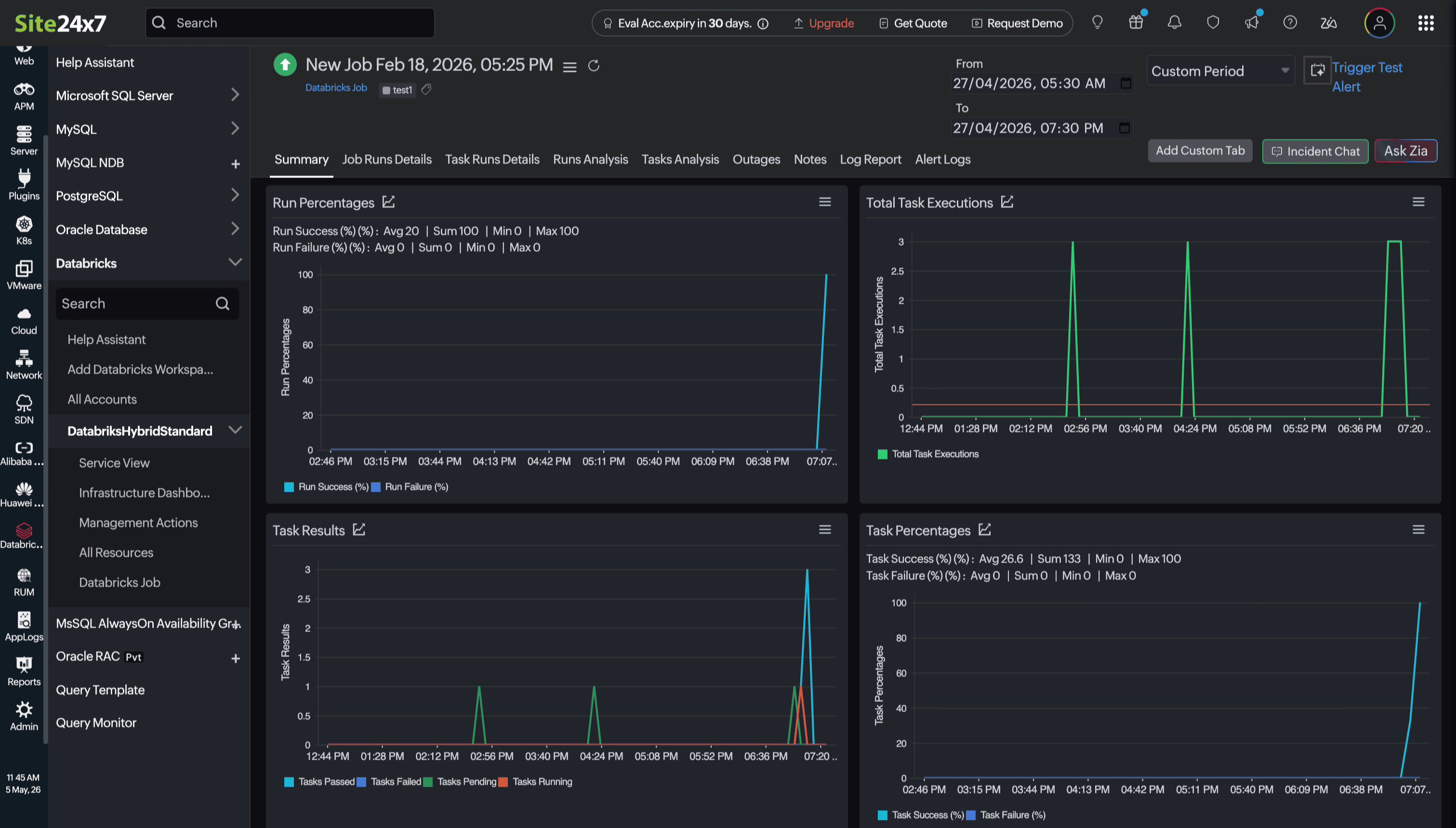Open the apps grid launcher

[x=1425, y=23]
